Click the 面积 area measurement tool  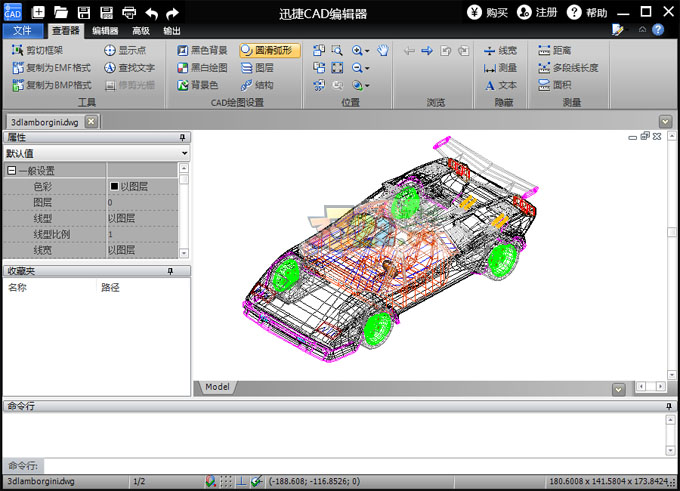click(554, 85)
